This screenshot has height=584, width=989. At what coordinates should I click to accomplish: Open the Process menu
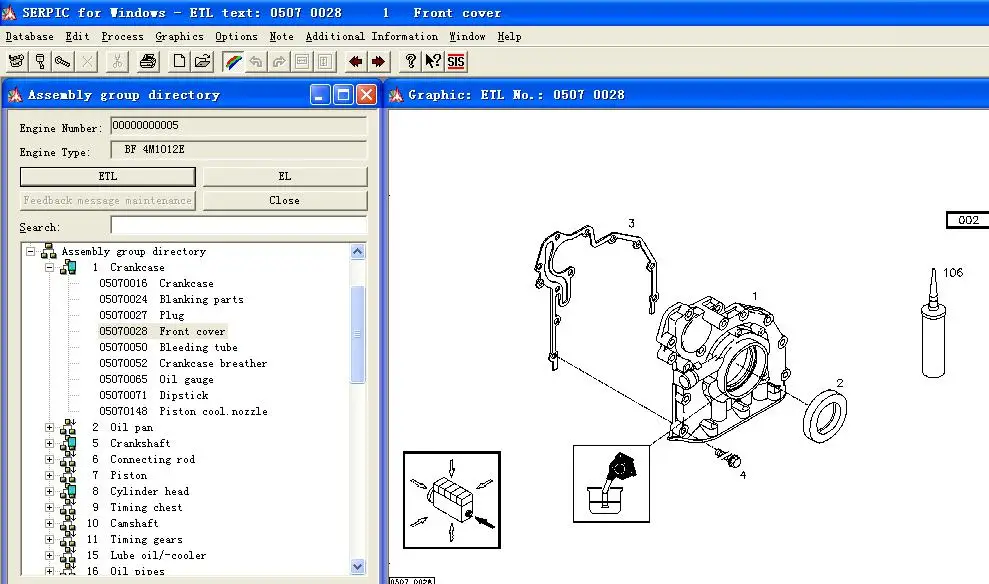[x=122, y=37]
